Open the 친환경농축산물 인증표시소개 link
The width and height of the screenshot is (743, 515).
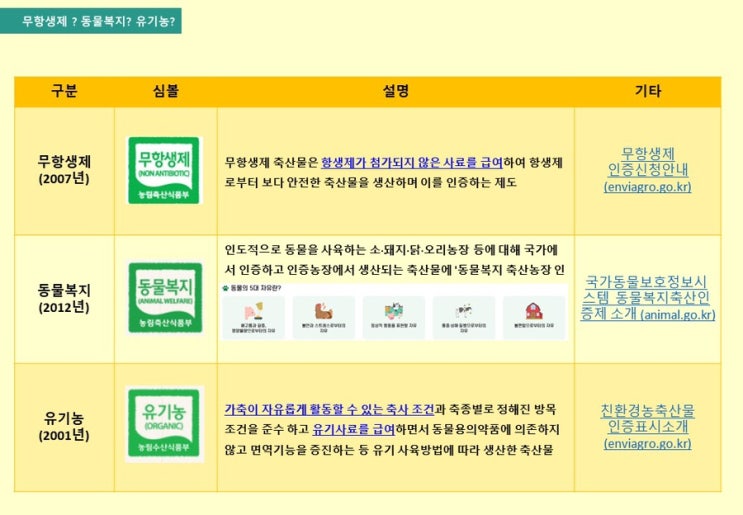(648, 426)
